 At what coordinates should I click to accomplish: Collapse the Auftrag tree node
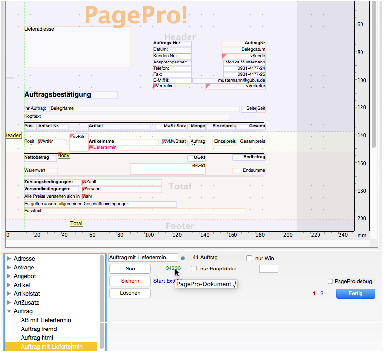[9, 311]
